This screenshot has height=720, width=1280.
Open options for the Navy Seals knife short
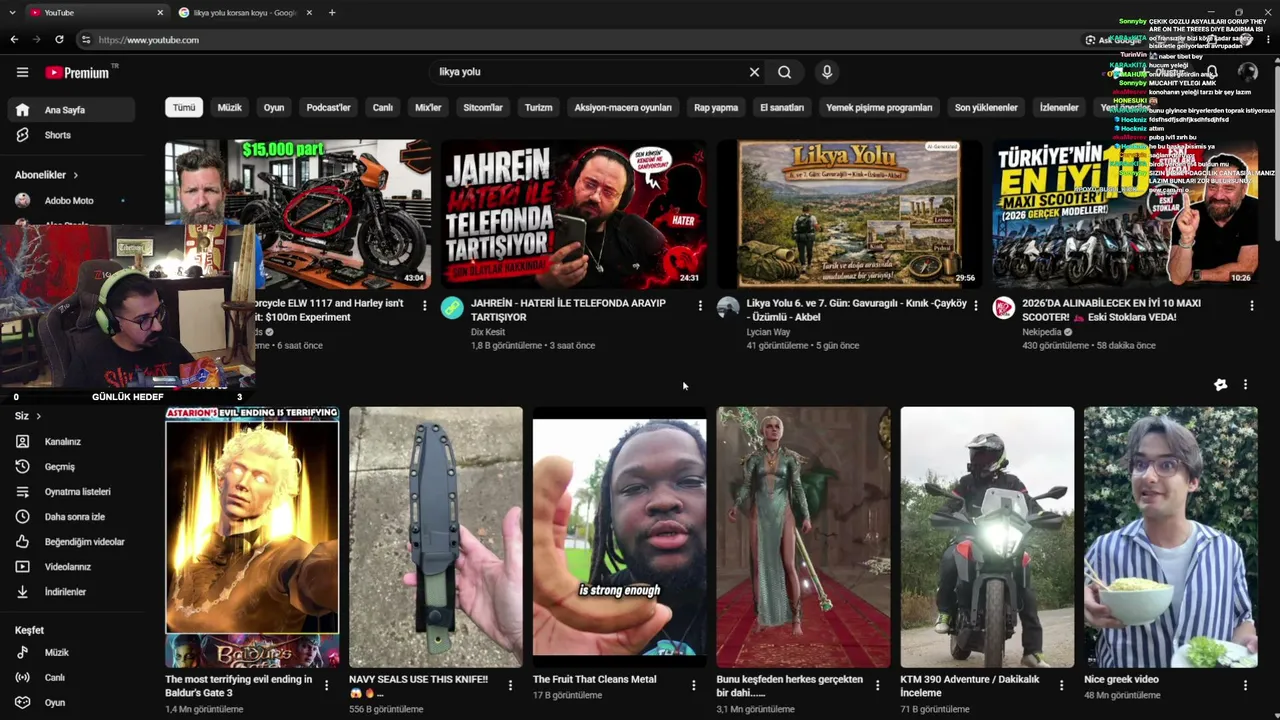[x=510, y=685]
